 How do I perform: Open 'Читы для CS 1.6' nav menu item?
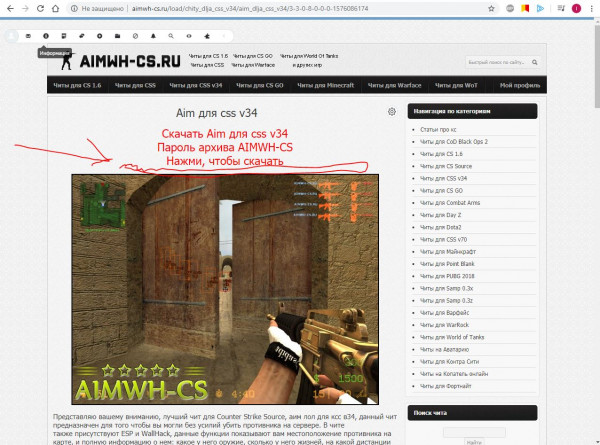point(77,85)
